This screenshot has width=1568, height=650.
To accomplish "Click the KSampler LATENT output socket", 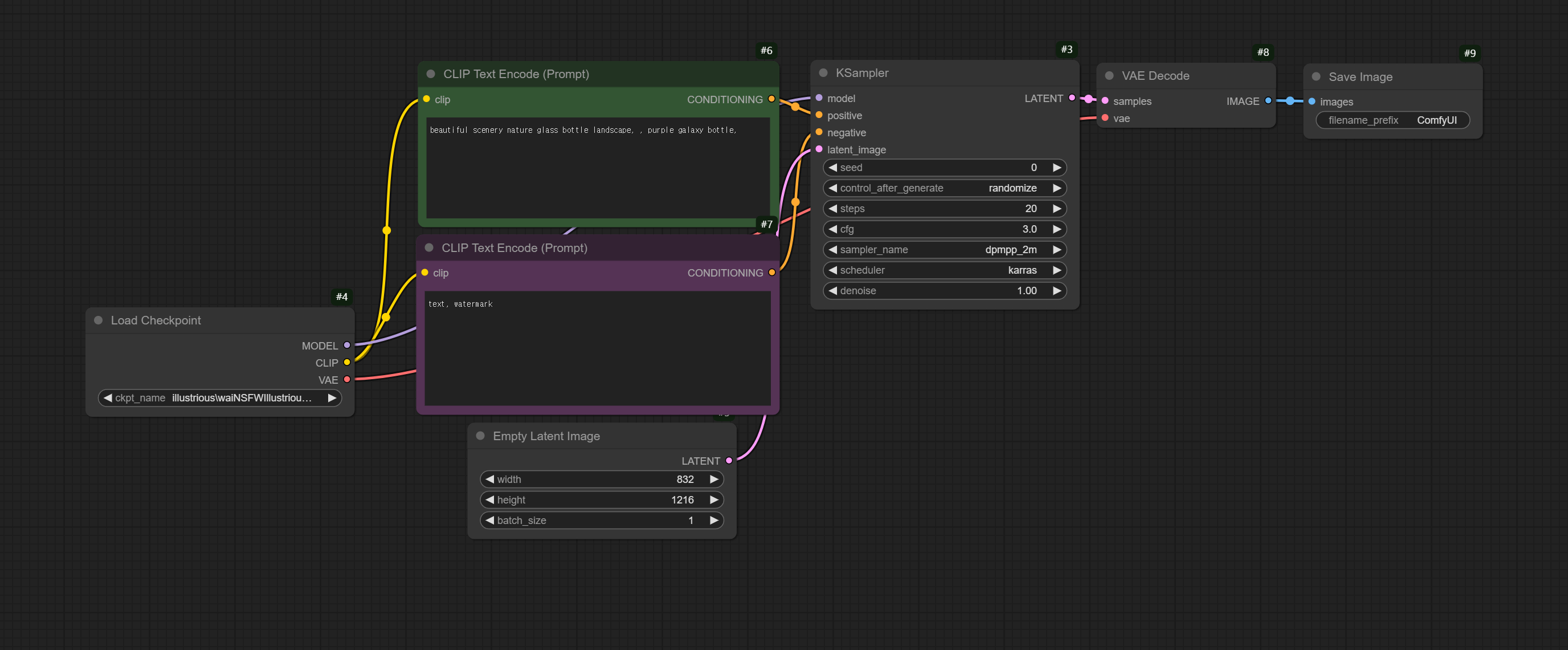I will [x=1071, y=98].
